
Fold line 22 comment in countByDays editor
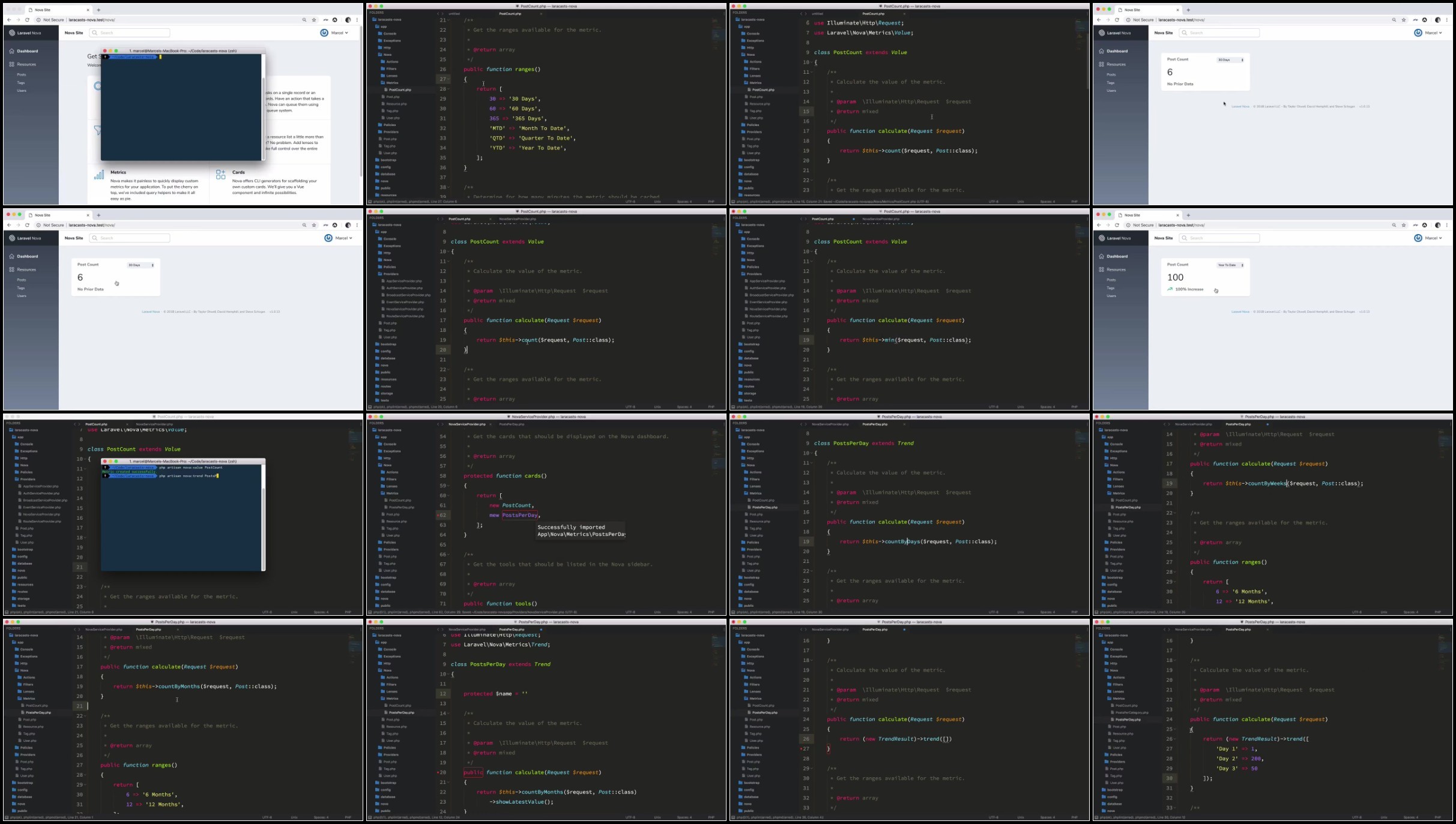[x=812, y=571]
